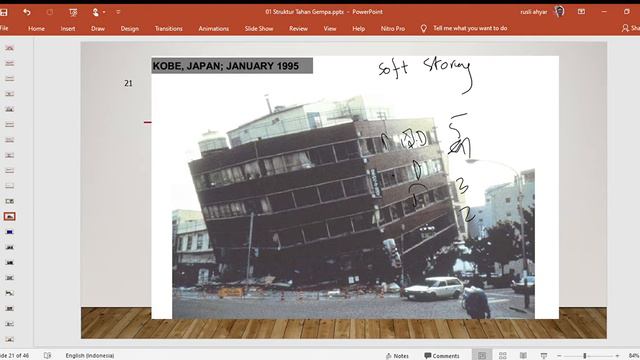Click the user profile picture
This screenshot has height=360, width=640.
click(560, 11)
